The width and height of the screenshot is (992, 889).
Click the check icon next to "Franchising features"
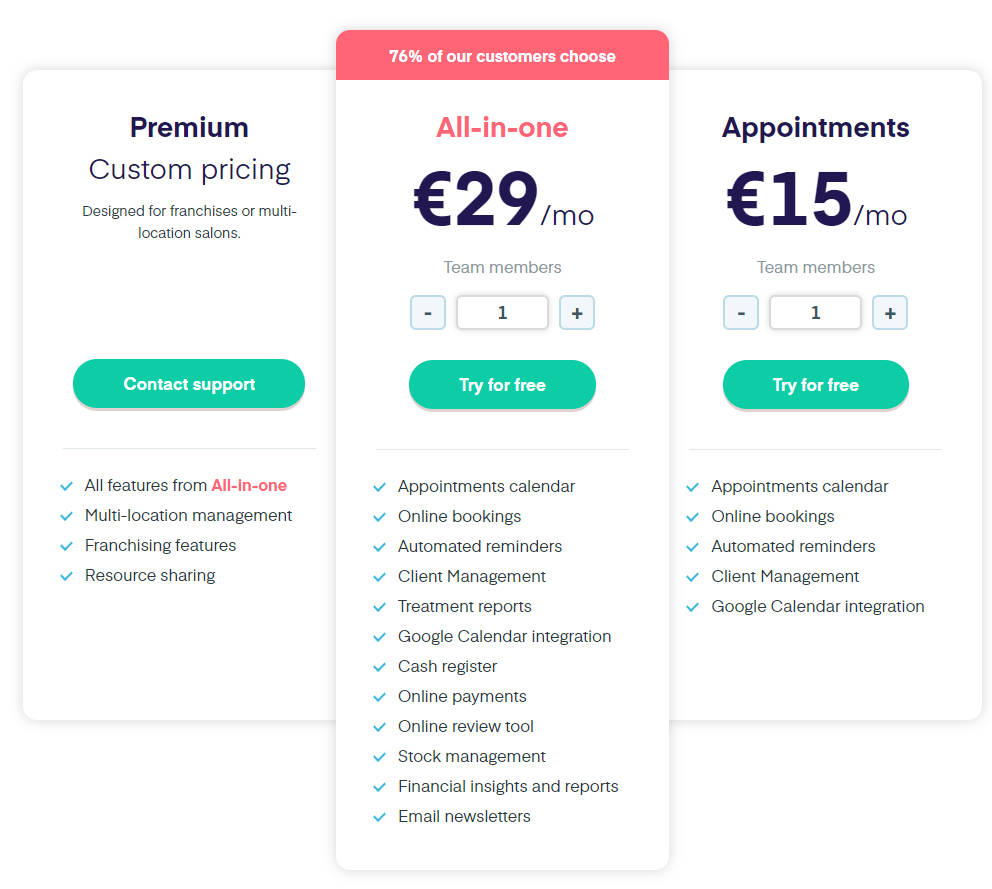coord(66,546)
